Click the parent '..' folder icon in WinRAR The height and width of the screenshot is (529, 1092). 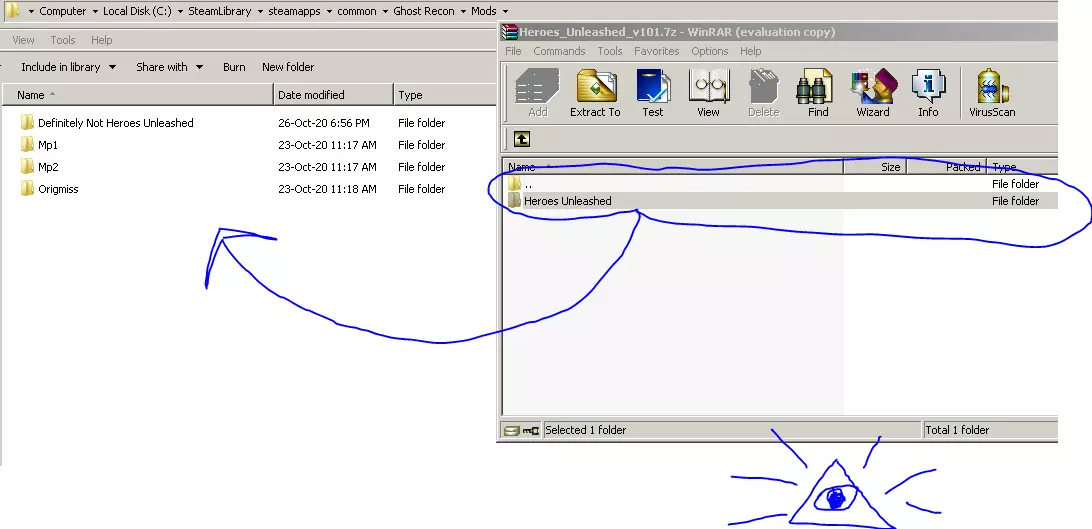pyautogui.click(x=515, y=184)
